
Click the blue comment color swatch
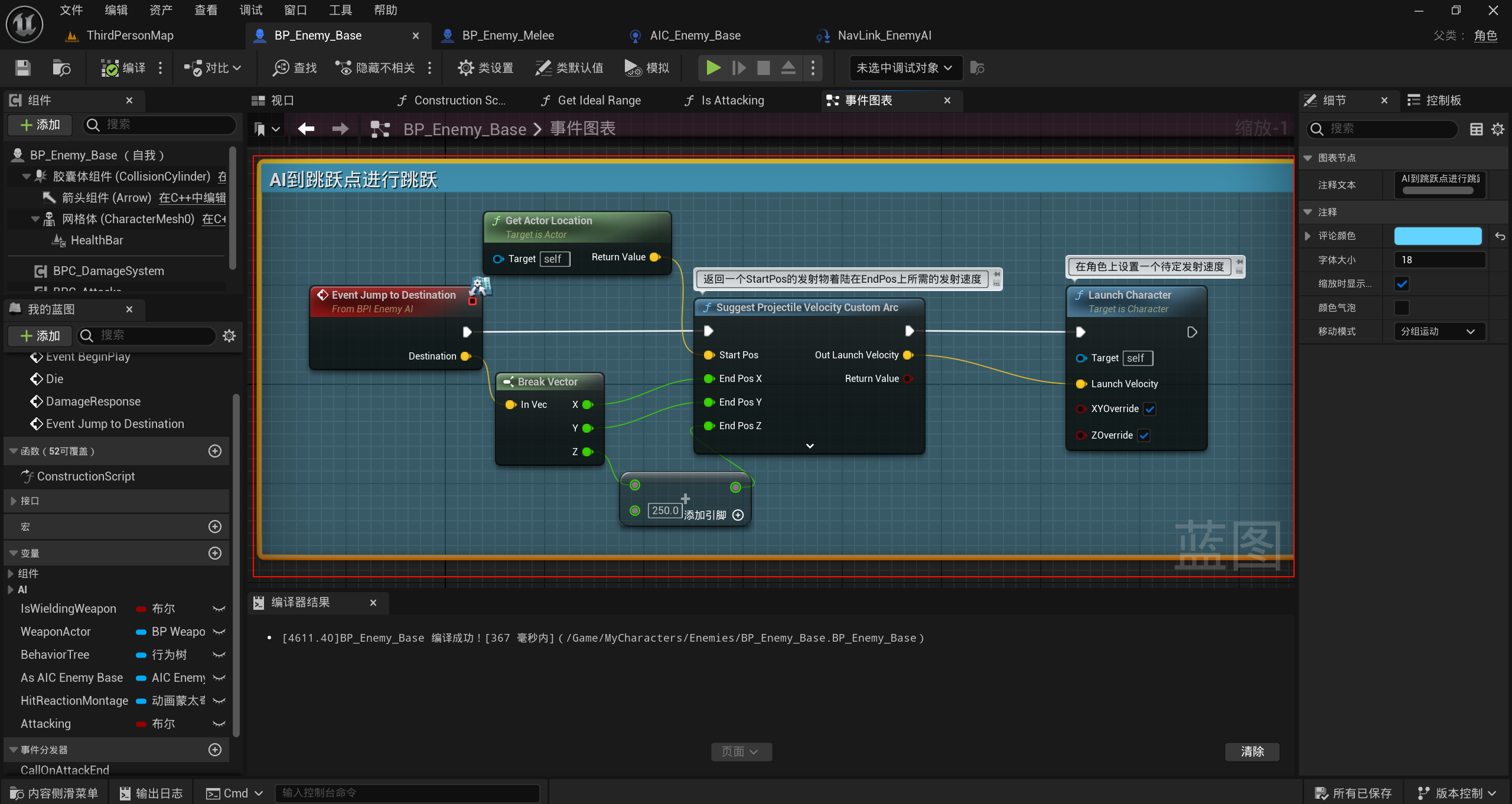click(1438, 236)
